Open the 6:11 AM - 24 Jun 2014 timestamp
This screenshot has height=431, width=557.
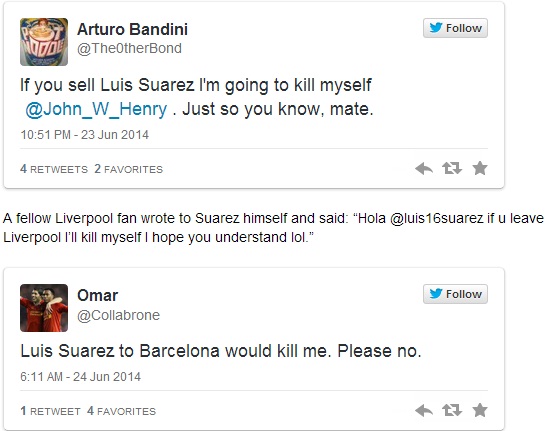[81, 377]
